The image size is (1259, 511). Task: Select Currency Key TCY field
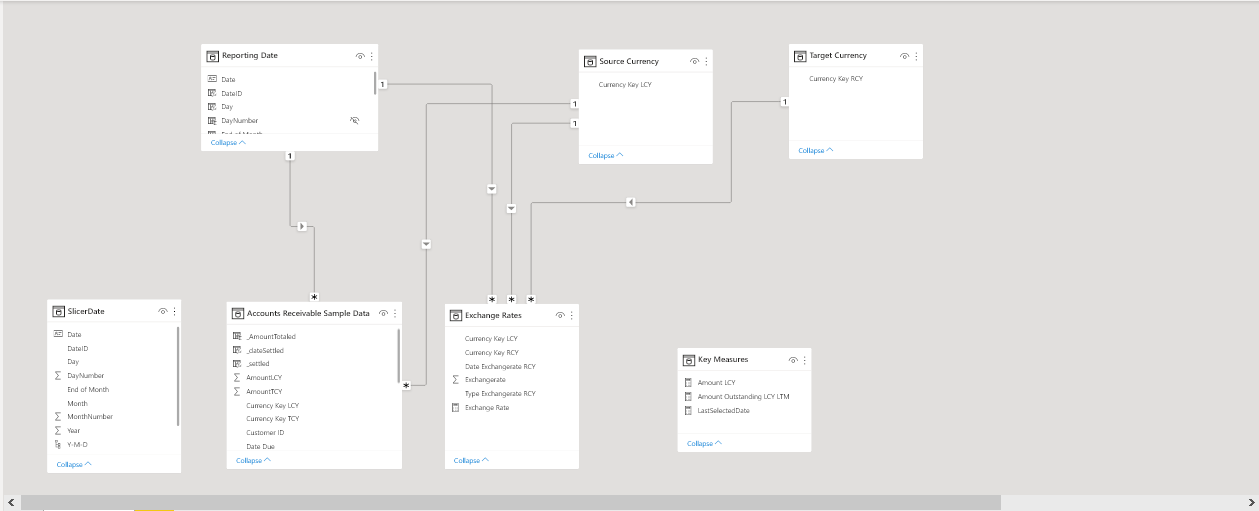tap(272, 418)
